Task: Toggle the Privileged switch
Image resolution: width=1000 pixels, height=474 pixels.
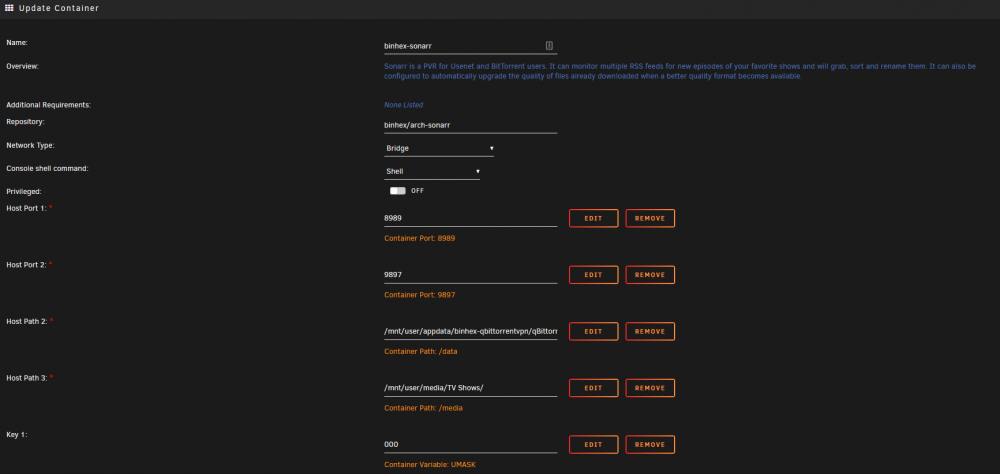Action: [398, 191]
